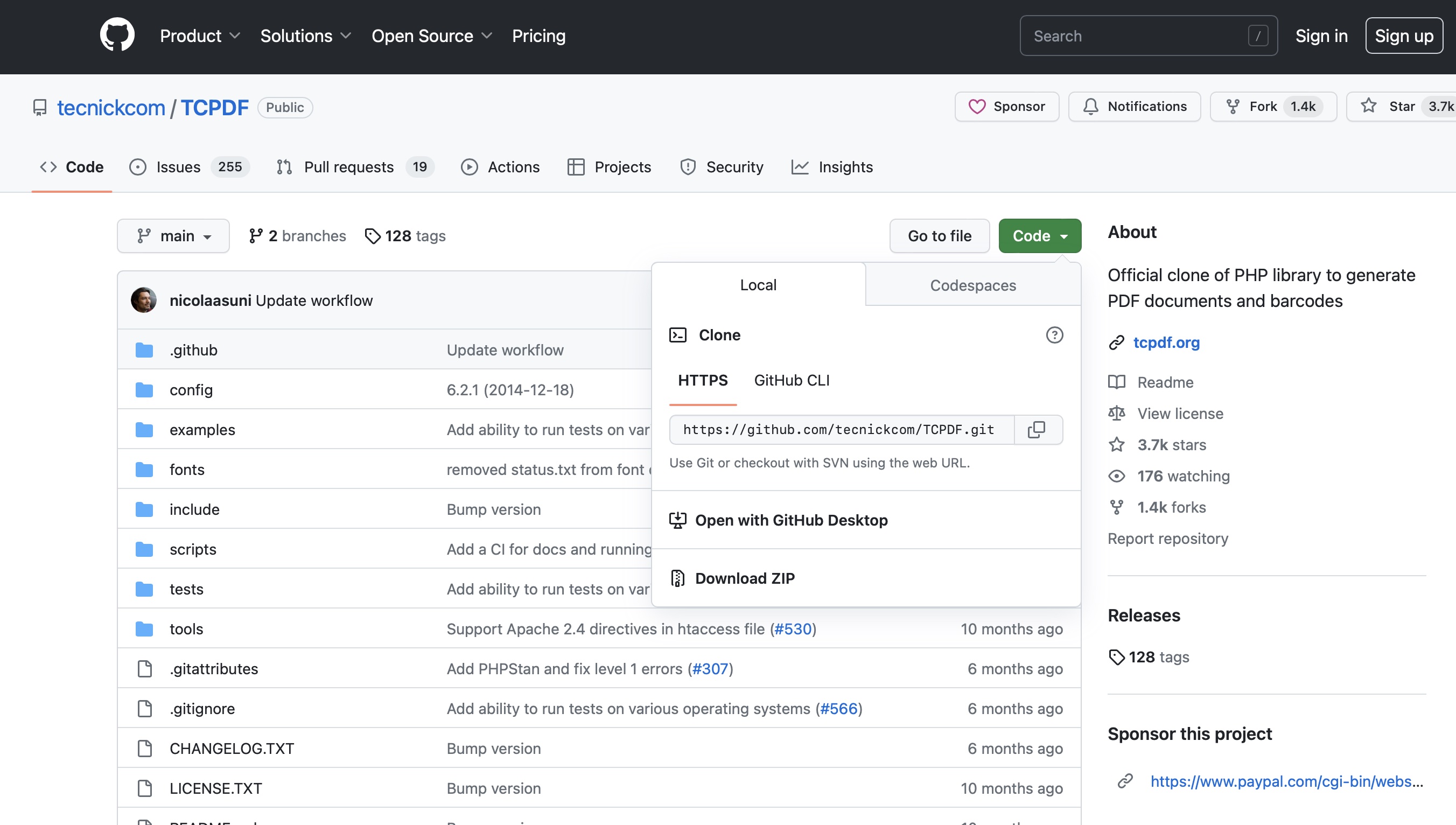Click the terminal icon beside Clone
This screenshot has width=1456, height=825.
click(678, 335)
